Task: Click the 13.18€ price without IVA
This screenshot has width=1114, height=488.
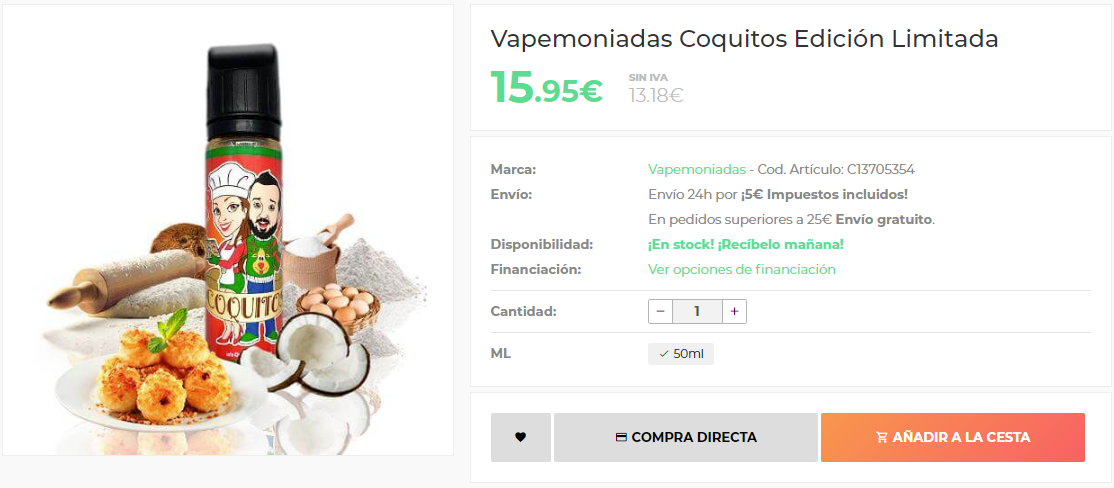Action: point(656,95)
